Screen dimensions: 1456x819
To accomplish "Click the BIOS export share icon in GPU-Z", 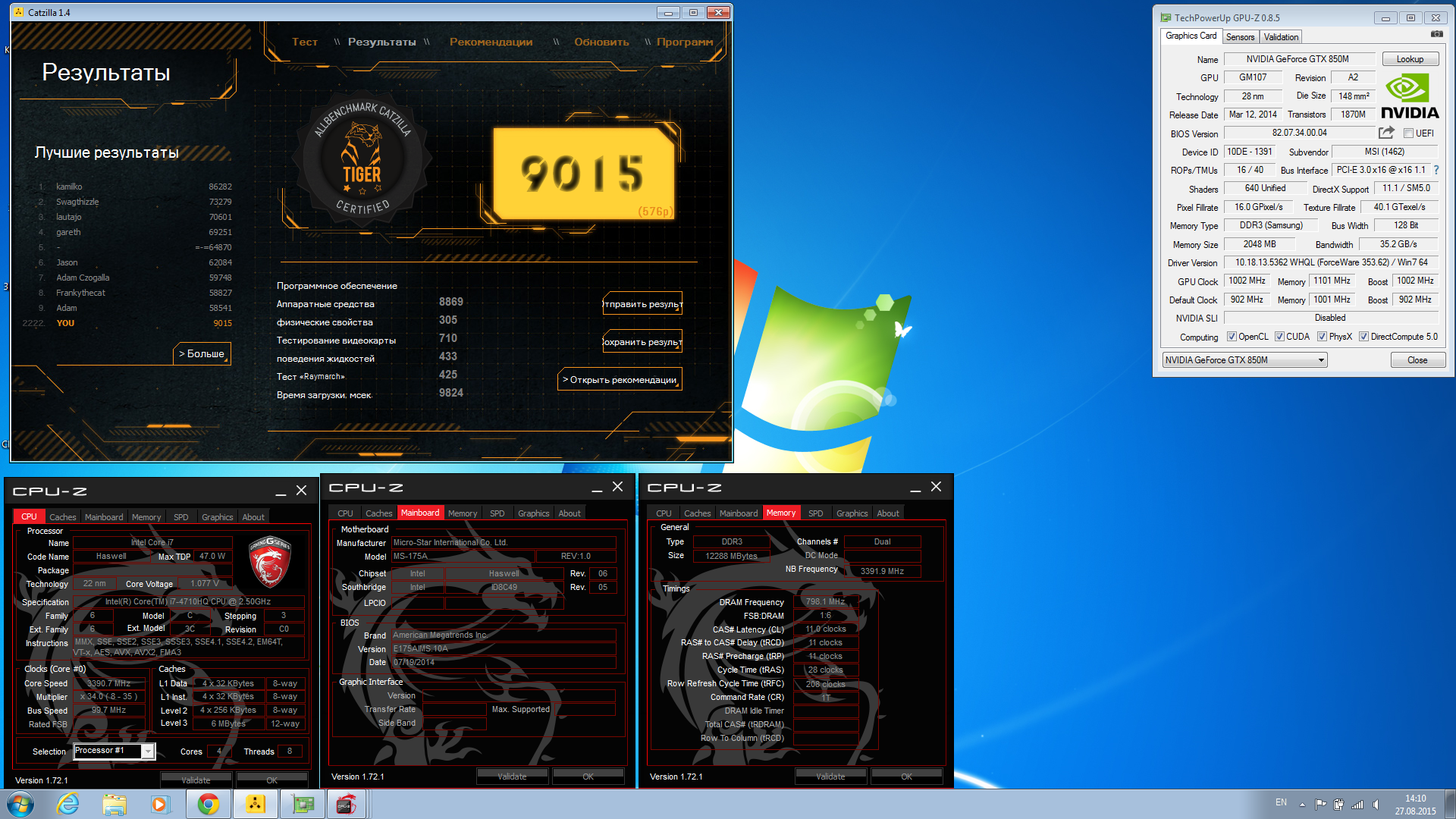I will (1386, 133).
